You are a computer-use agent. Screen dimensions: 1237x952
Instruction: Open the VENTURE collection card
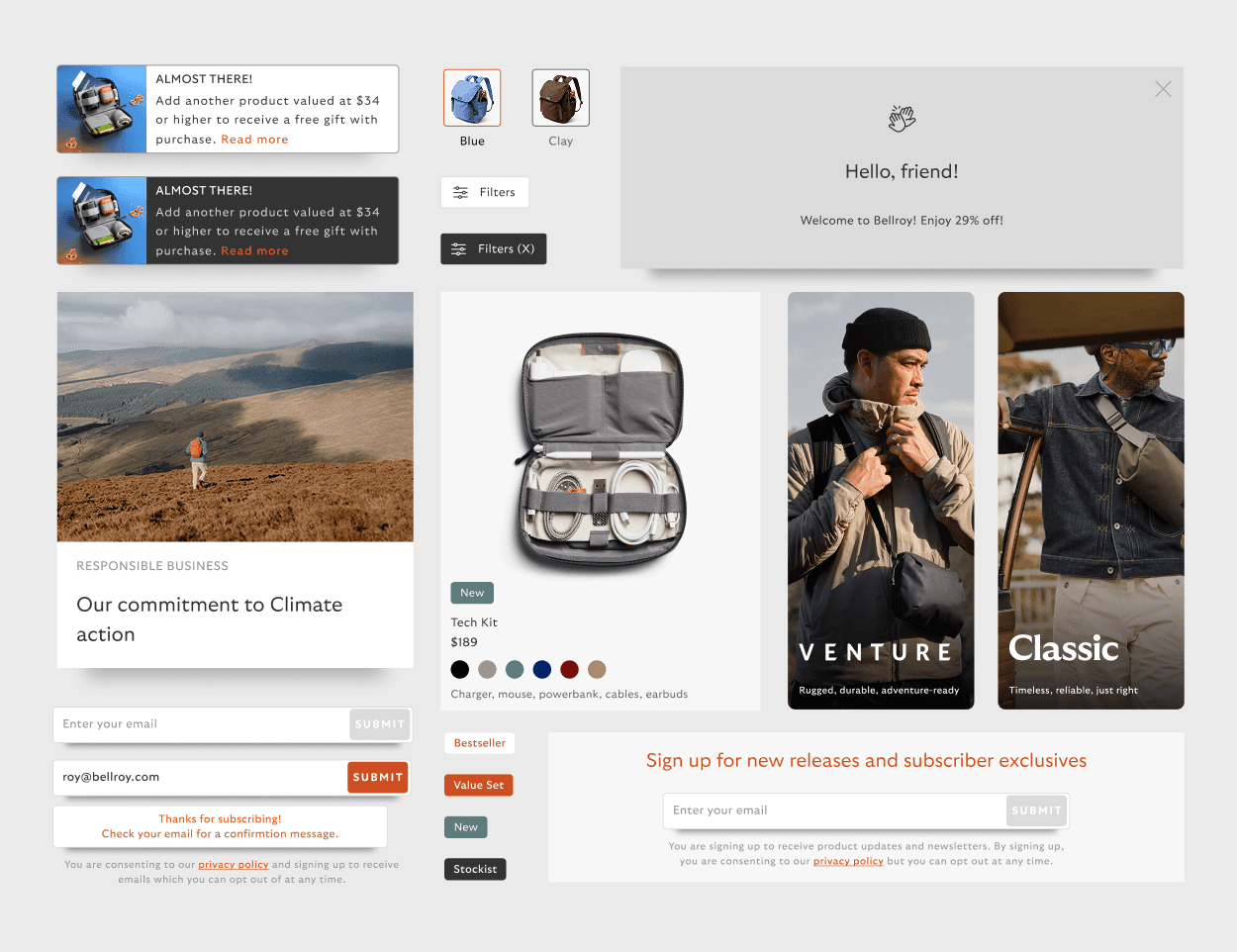[x=881, y=501]
